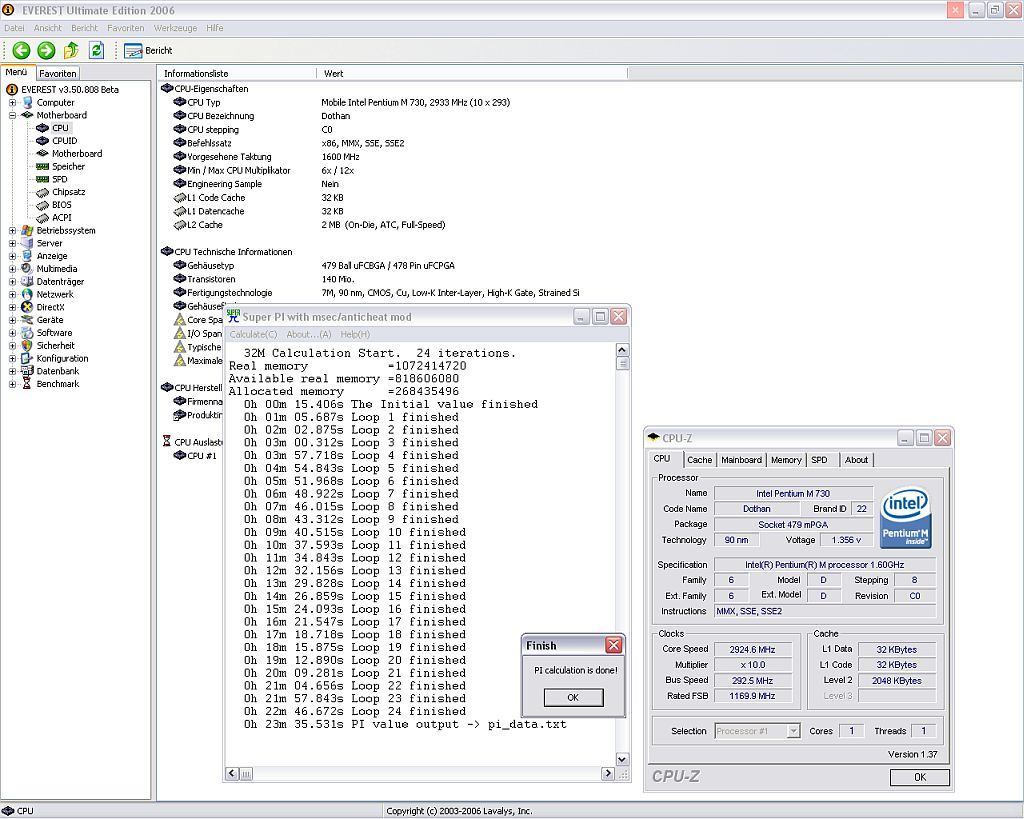Click the Netzwerk icon in sidebar
Screen dimensions: 1024x819
pos(27,295)
